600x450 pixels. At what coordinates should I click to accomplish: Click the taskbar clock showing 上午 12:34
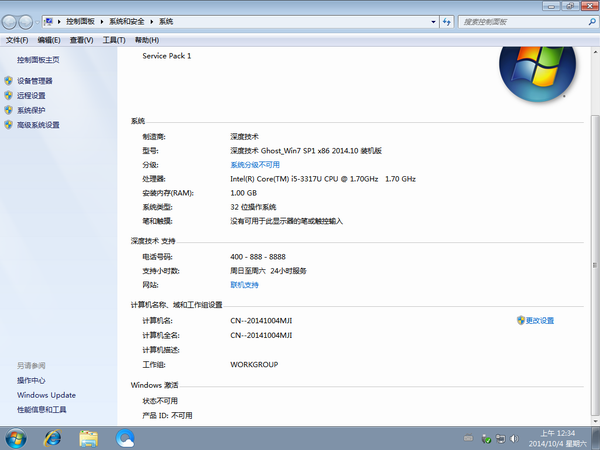pyautogui.click(x=557, y=439)
